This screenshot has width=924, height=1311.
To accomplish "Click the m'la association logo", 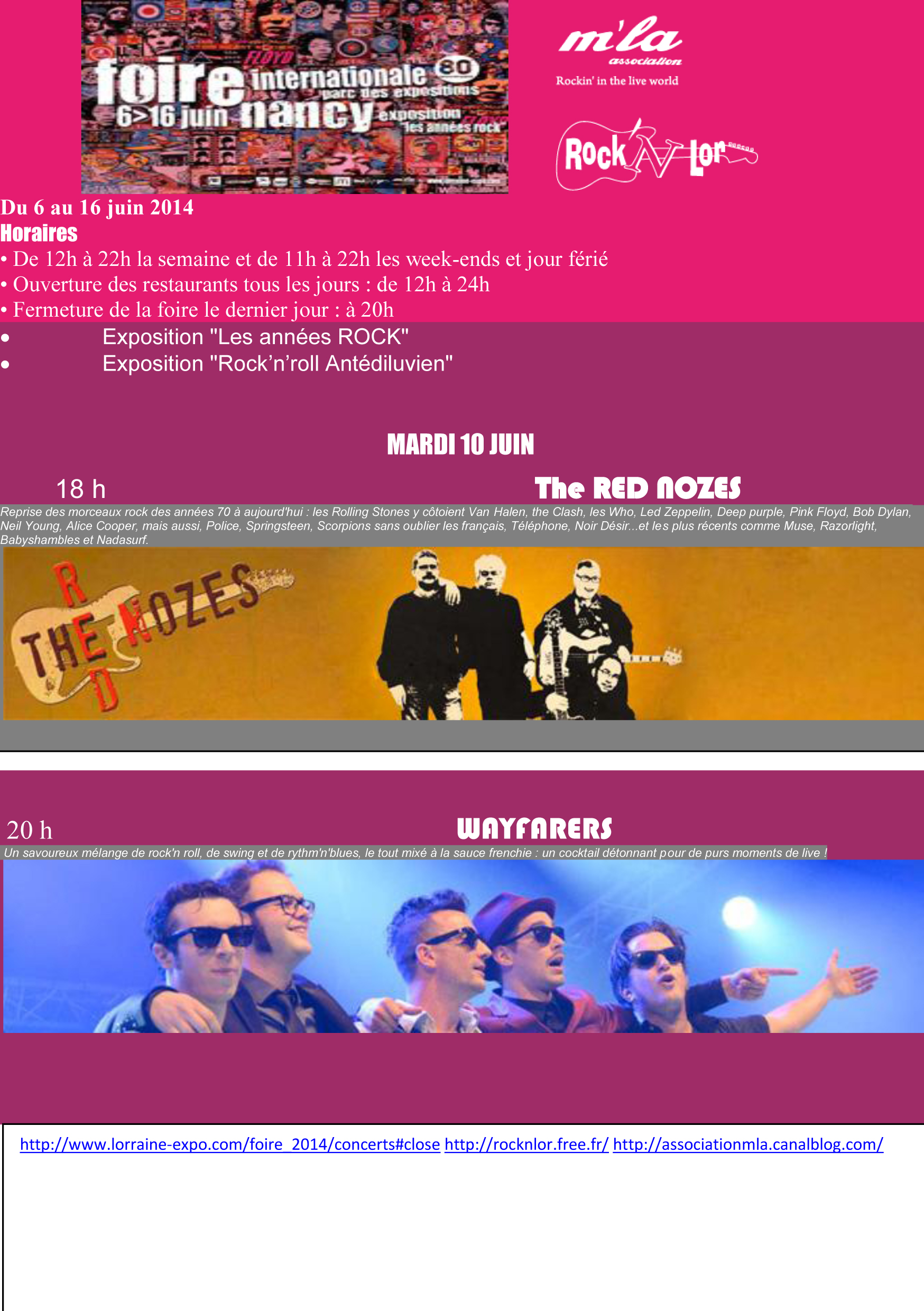I will point(620,40).
